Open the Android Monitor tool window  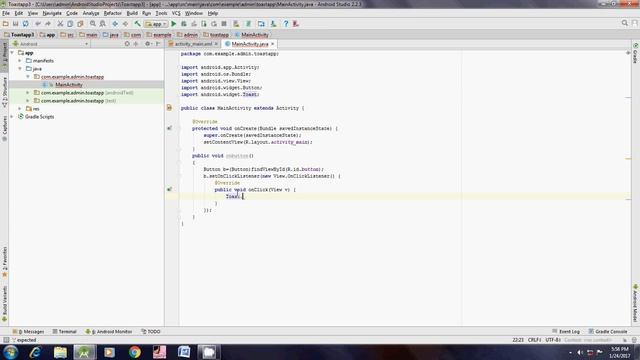(109, 331)
